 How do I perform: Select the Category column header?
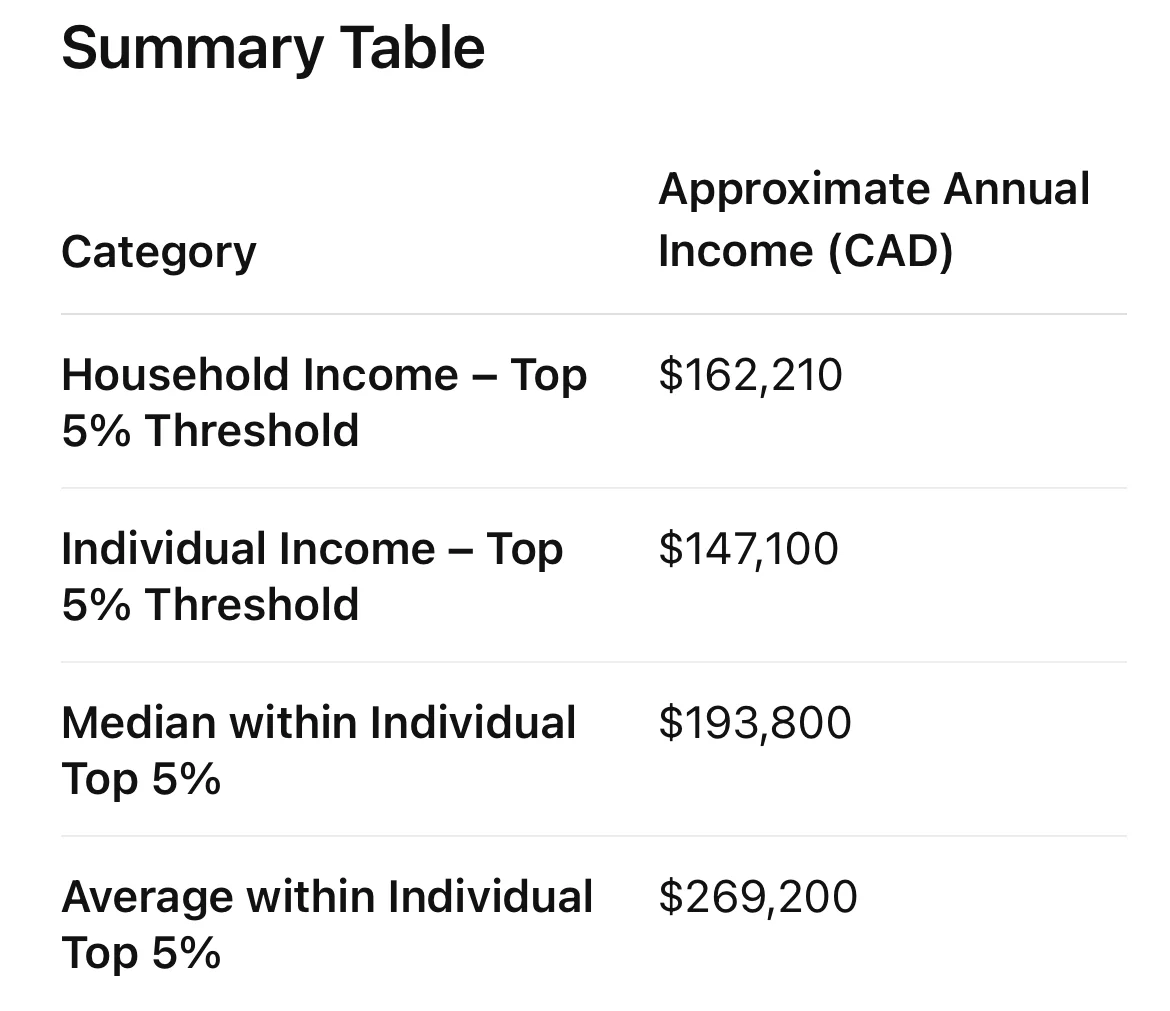(159, 251)
